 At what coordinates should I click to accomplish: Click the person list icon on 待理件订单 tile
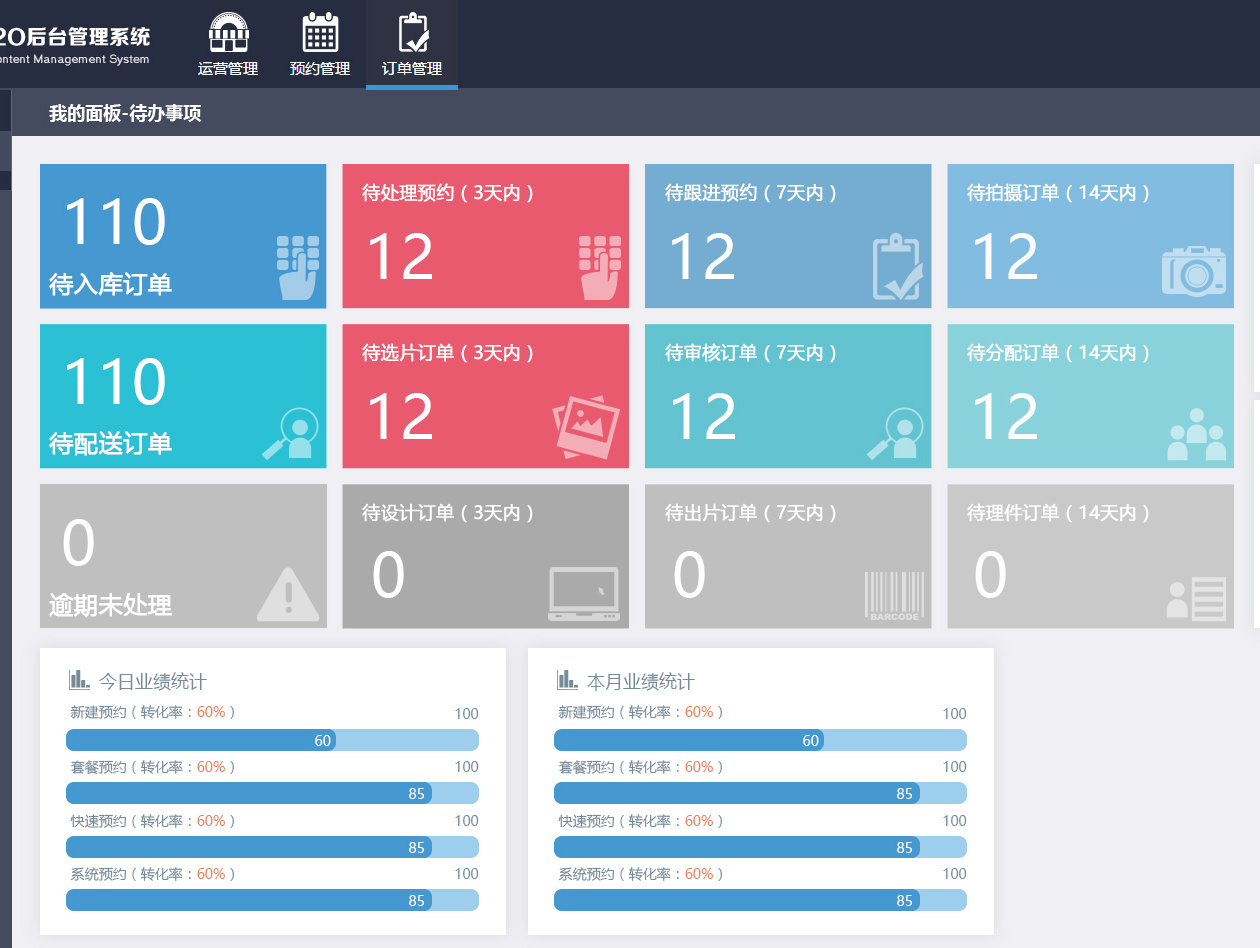1196,598
